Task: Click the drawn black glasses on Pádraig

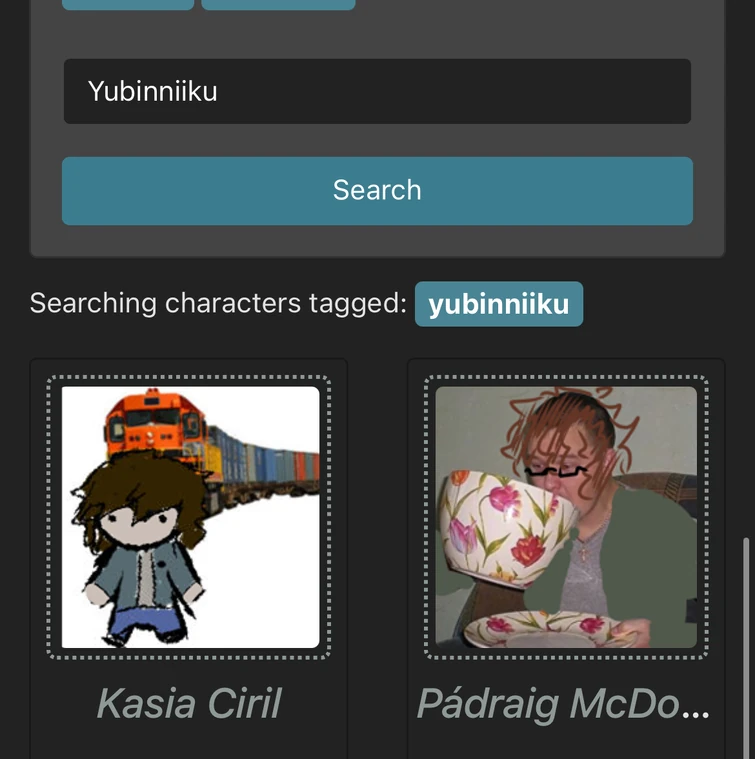Action: pos(556,471)
